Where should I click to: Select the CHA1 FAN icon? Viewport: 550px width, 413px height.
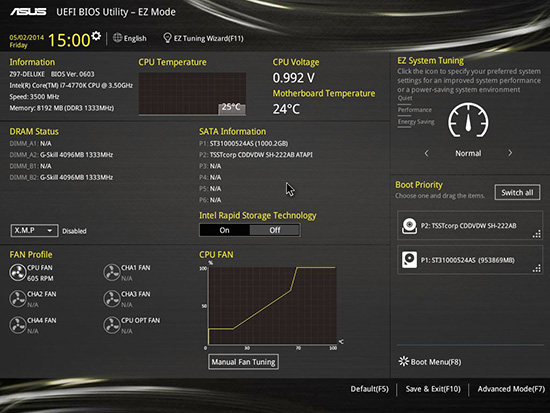pyautogui.click(x=112, y=273)
